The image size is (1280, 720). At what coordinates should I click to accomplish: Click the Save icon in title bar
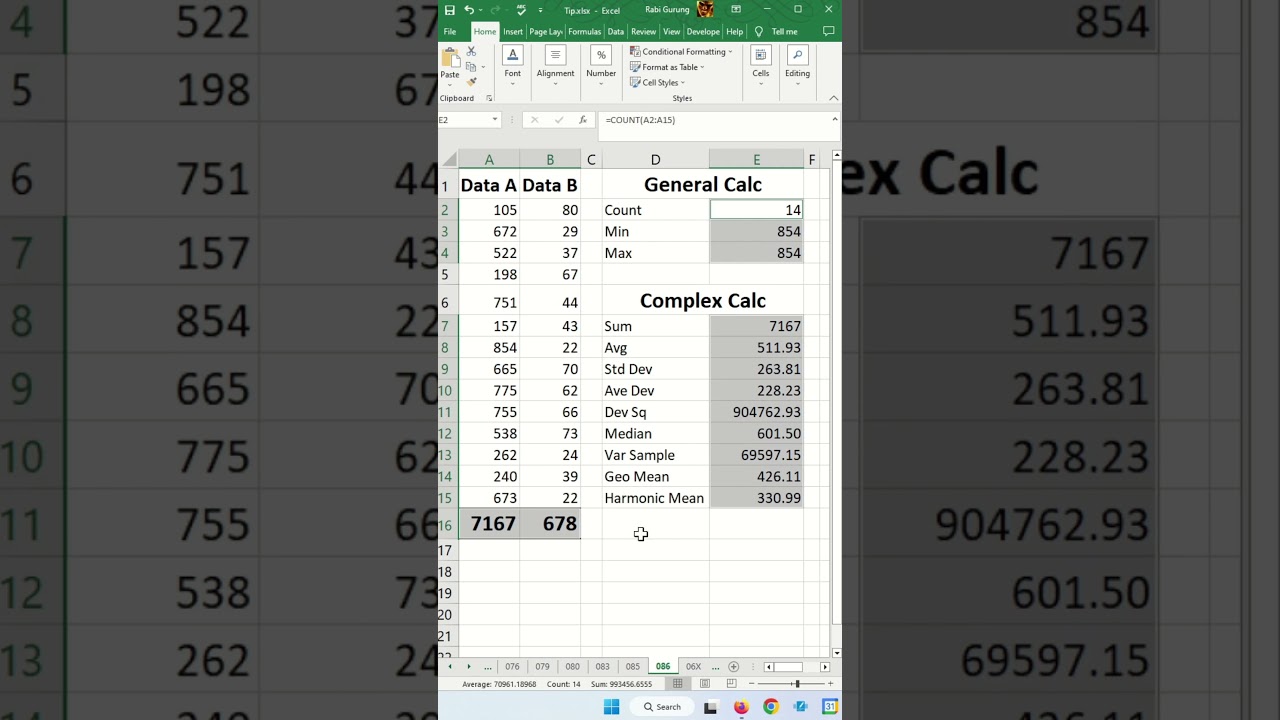pyautogui.click(x=450, y=10)
